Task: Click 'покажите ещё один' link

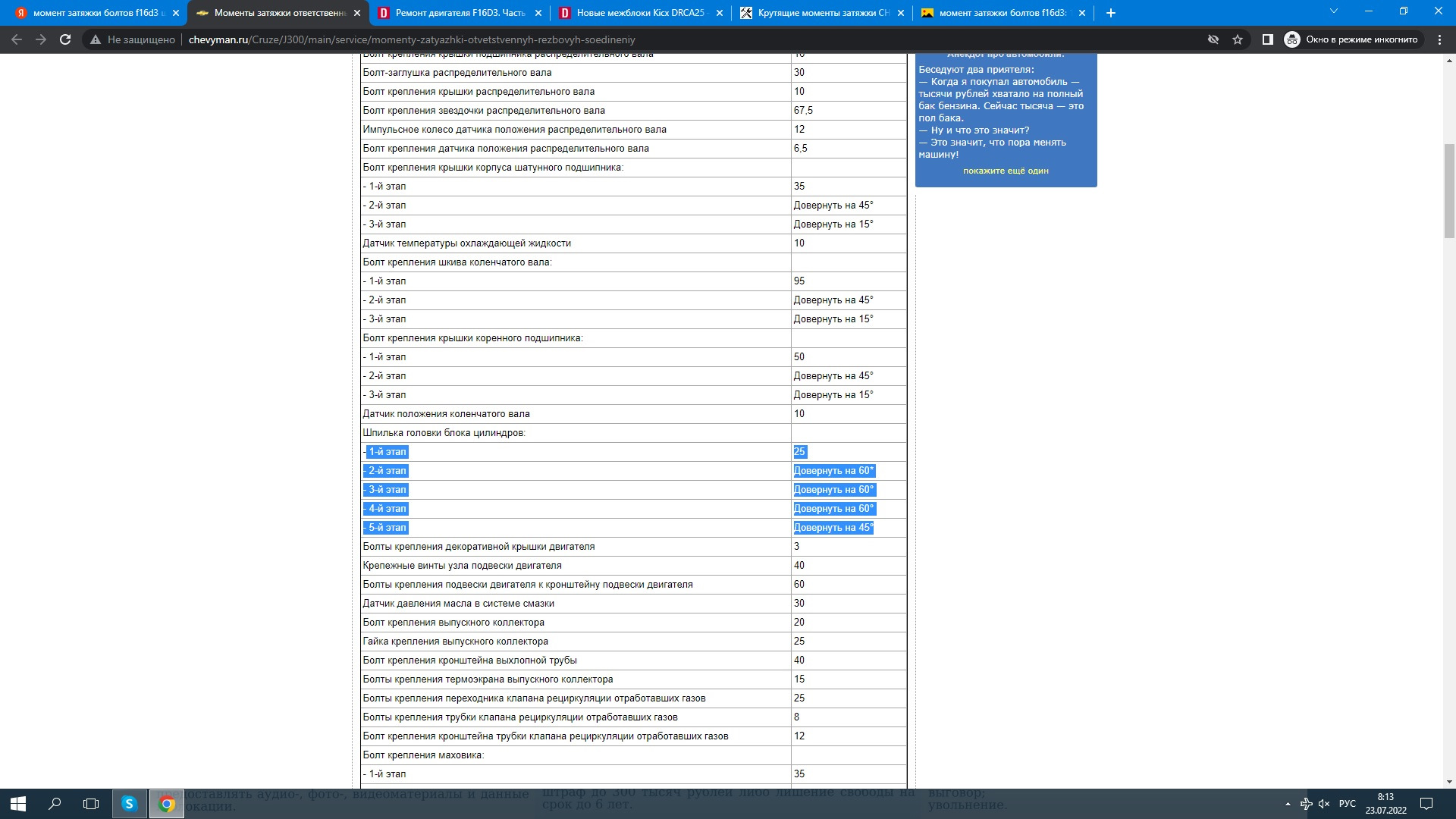Action: (1006, 171)
